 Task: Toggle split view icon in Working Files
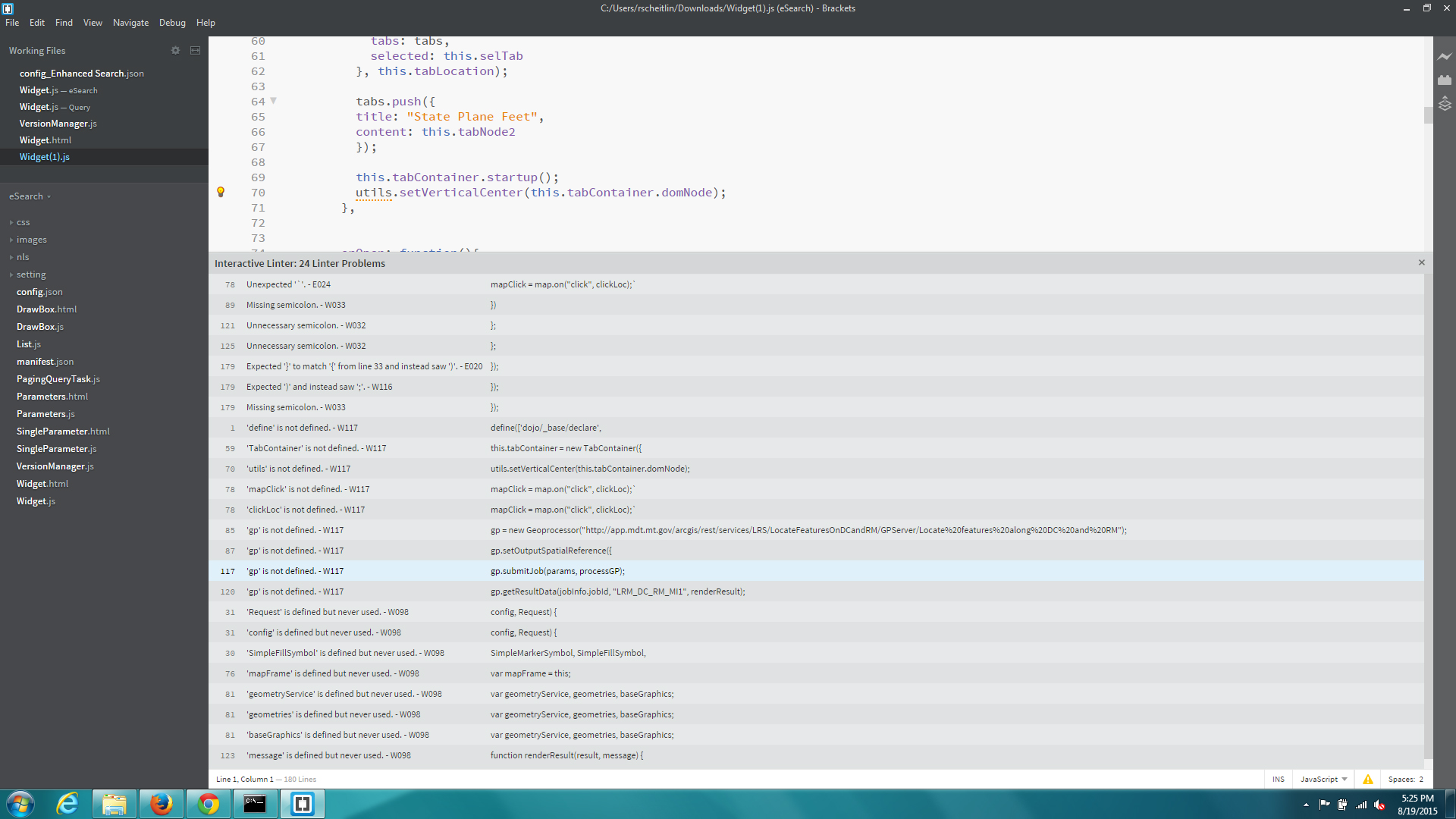click(195, 50)
